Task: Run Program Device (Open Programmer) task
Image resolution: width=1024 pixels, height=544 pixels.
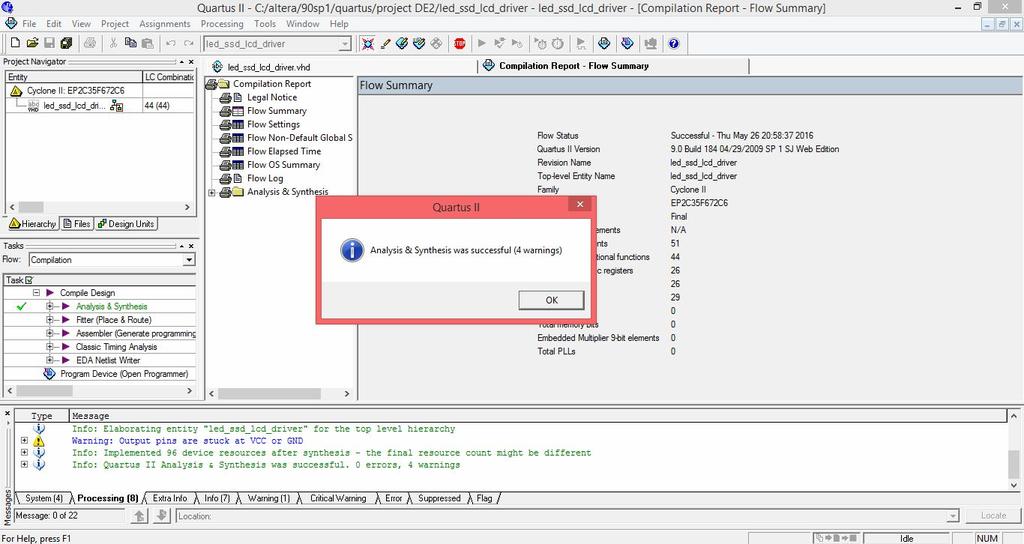Action: tap(124, 374)
